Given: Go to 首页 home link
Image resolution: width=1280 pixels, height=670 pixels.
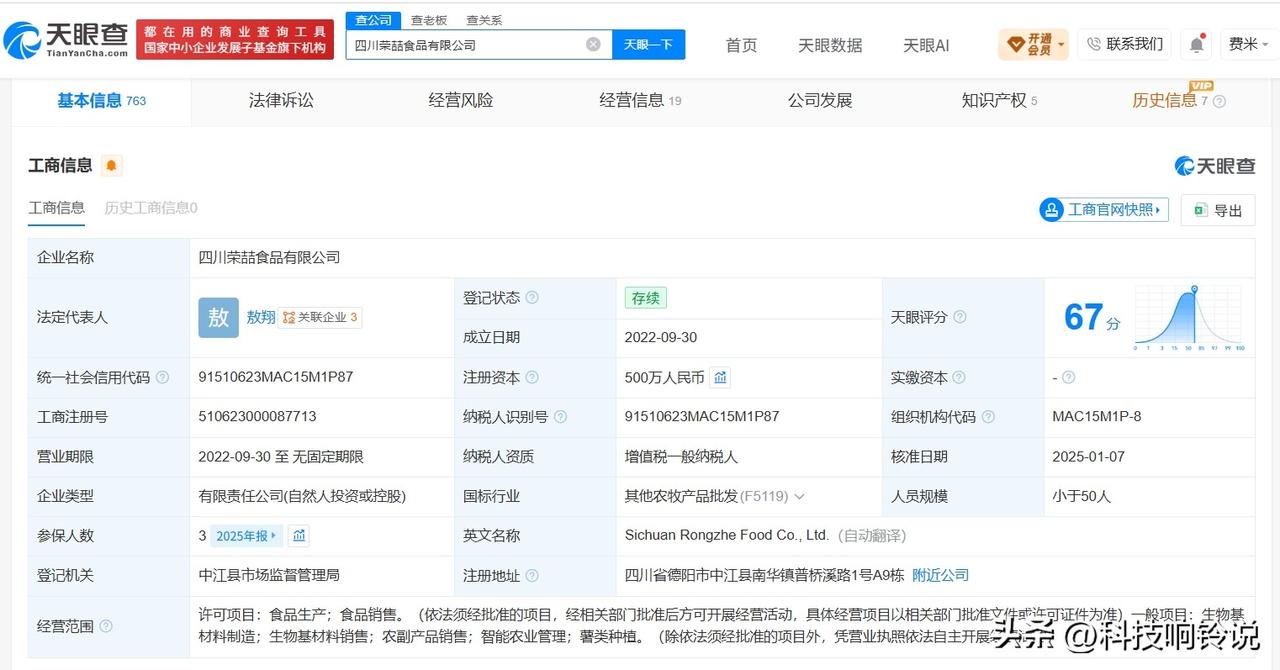Looking at the screenshot, I should point(741,45).
